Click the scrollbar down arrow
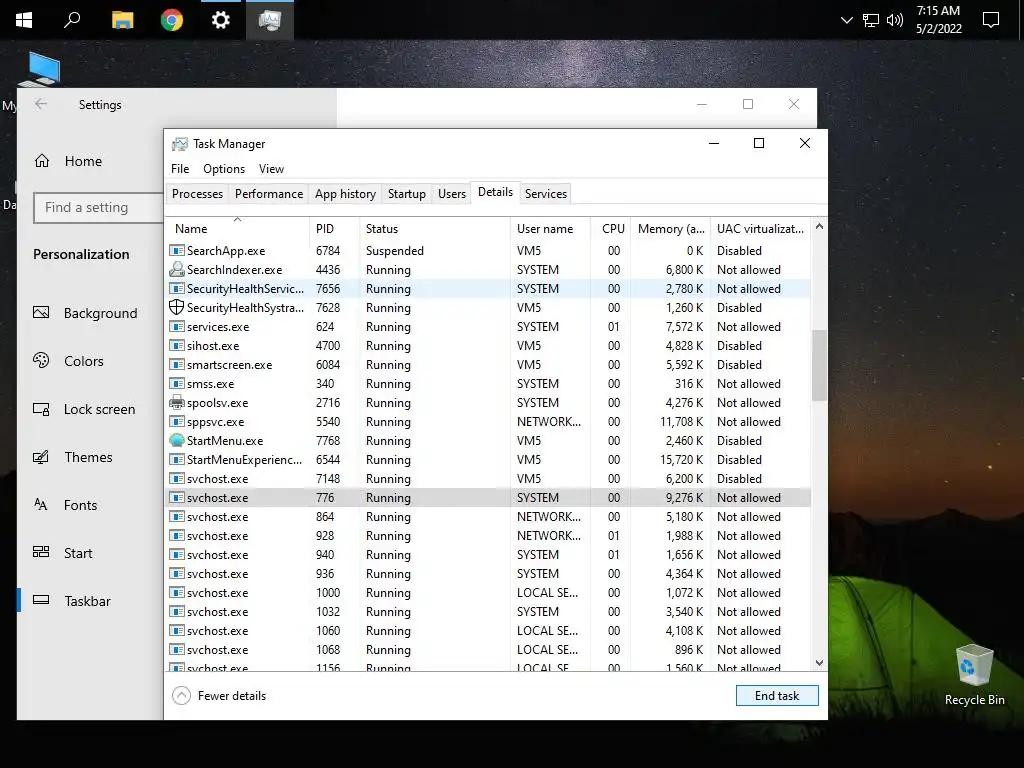1024x768 pixels. 819,663
